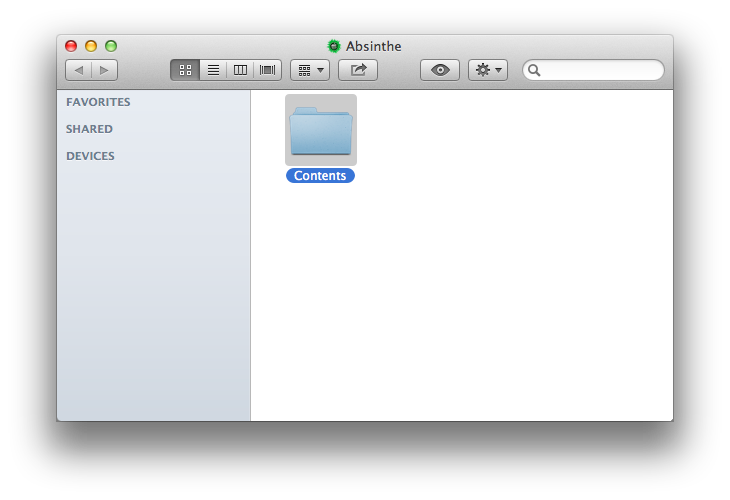Switch to list view
The height and width of the screenshot is (500, 730).
tap(213, 70)
